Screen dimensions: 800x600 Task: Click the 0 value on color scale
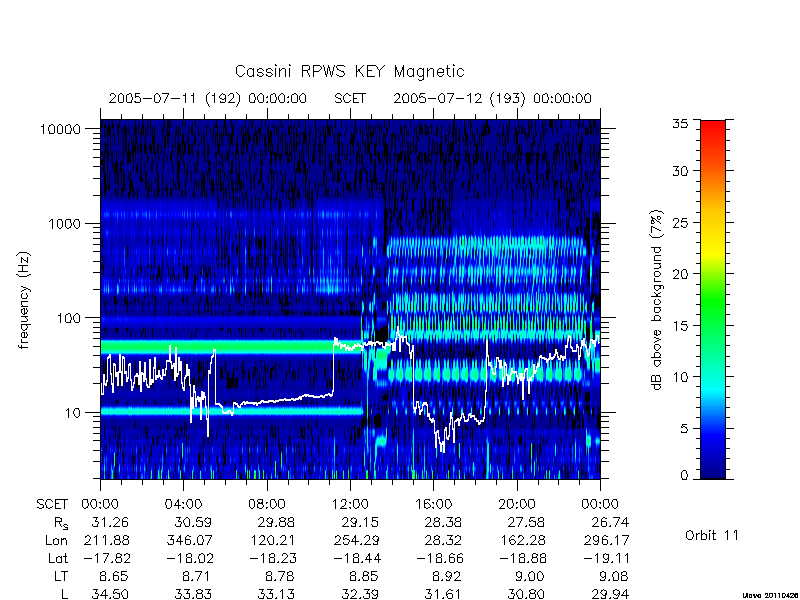684,476
